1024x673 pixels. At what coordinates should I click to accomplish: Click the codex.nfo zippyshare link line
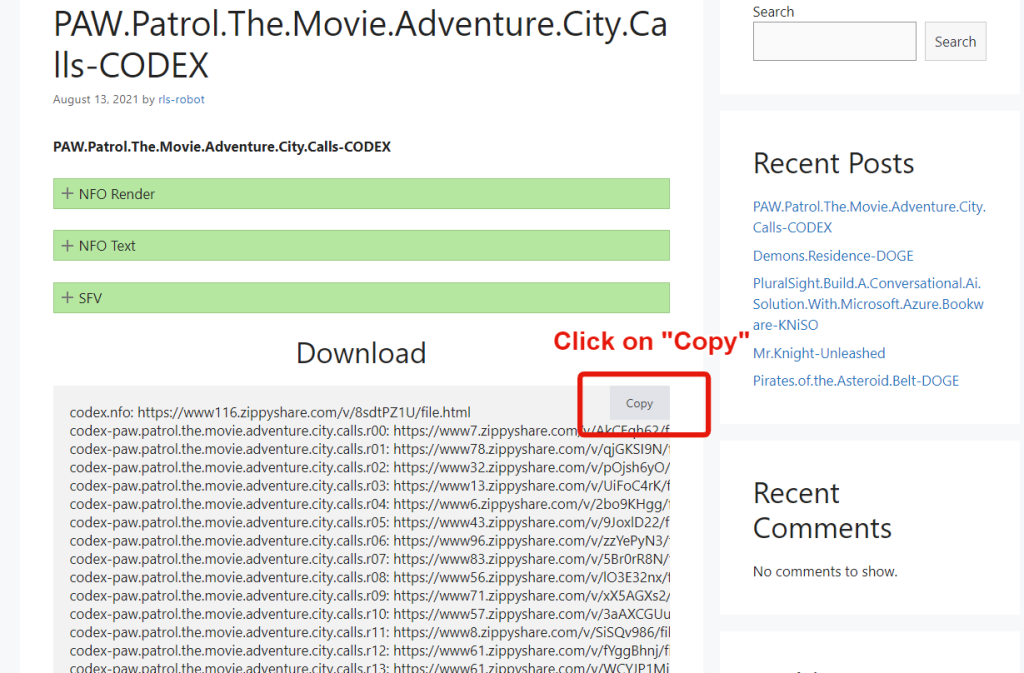tap(270, 412)
